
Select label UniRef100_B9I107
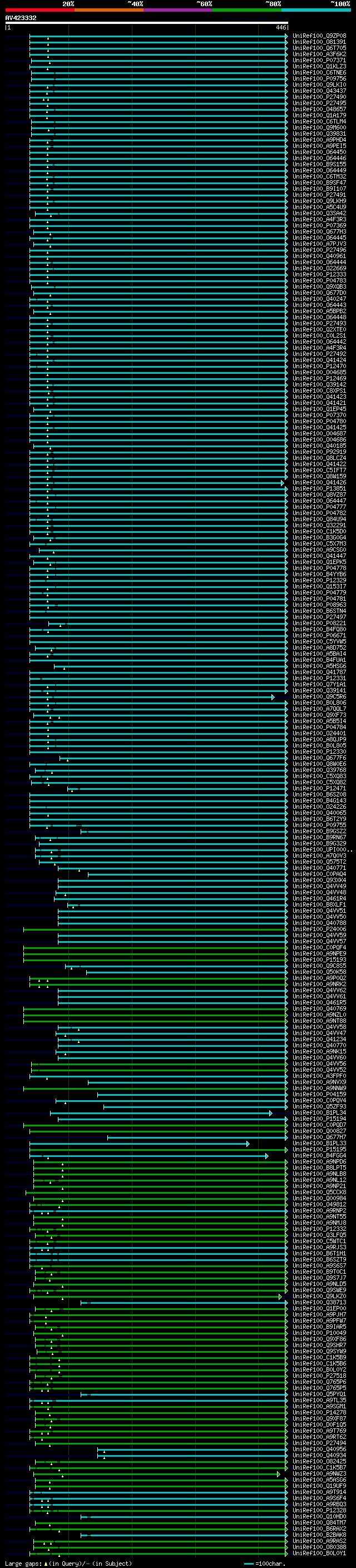[x=319, y=189]
